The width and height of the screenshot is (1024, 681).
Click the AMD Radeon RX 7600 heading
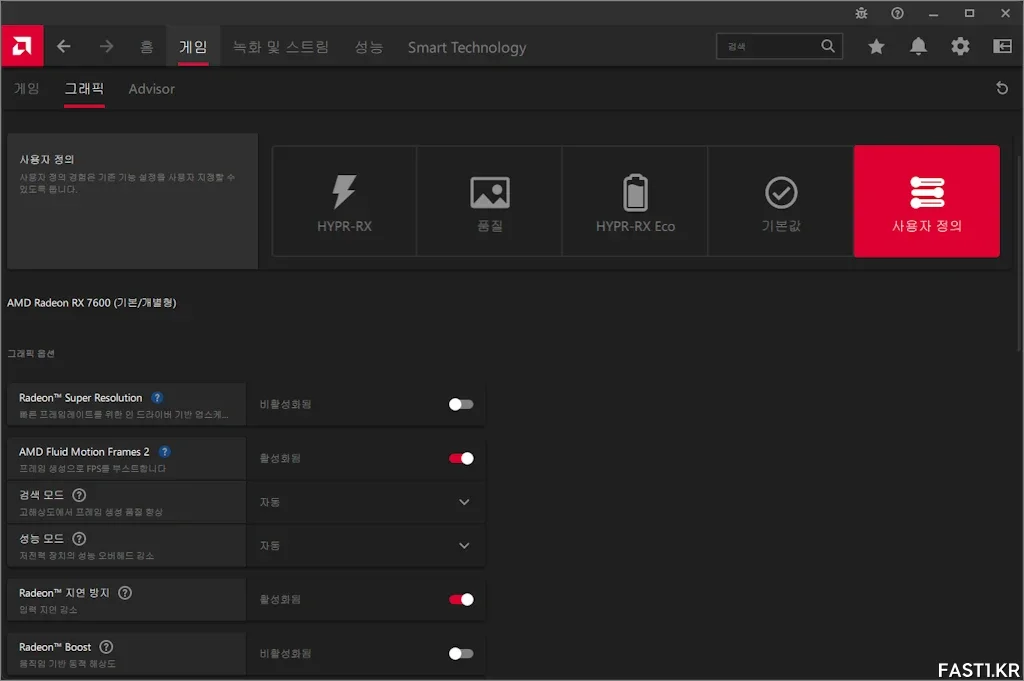pyautogui.click(x=91, y=303)
